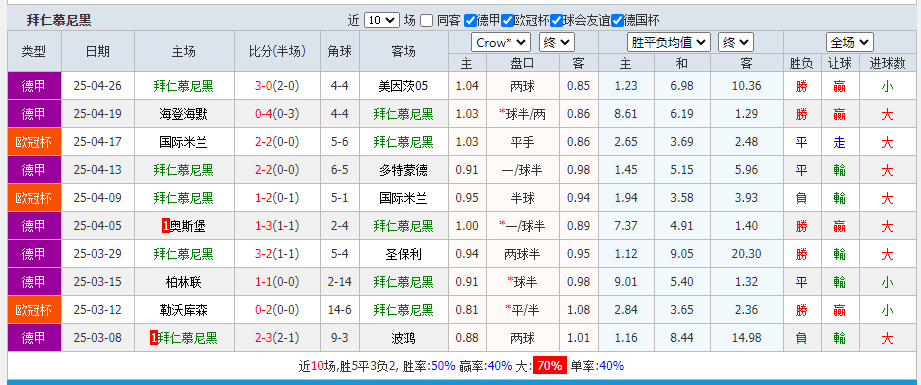This screenshot has height=385, width=921.
Task: Open the Crow* company dropdown
Action: tap(501, 42)
